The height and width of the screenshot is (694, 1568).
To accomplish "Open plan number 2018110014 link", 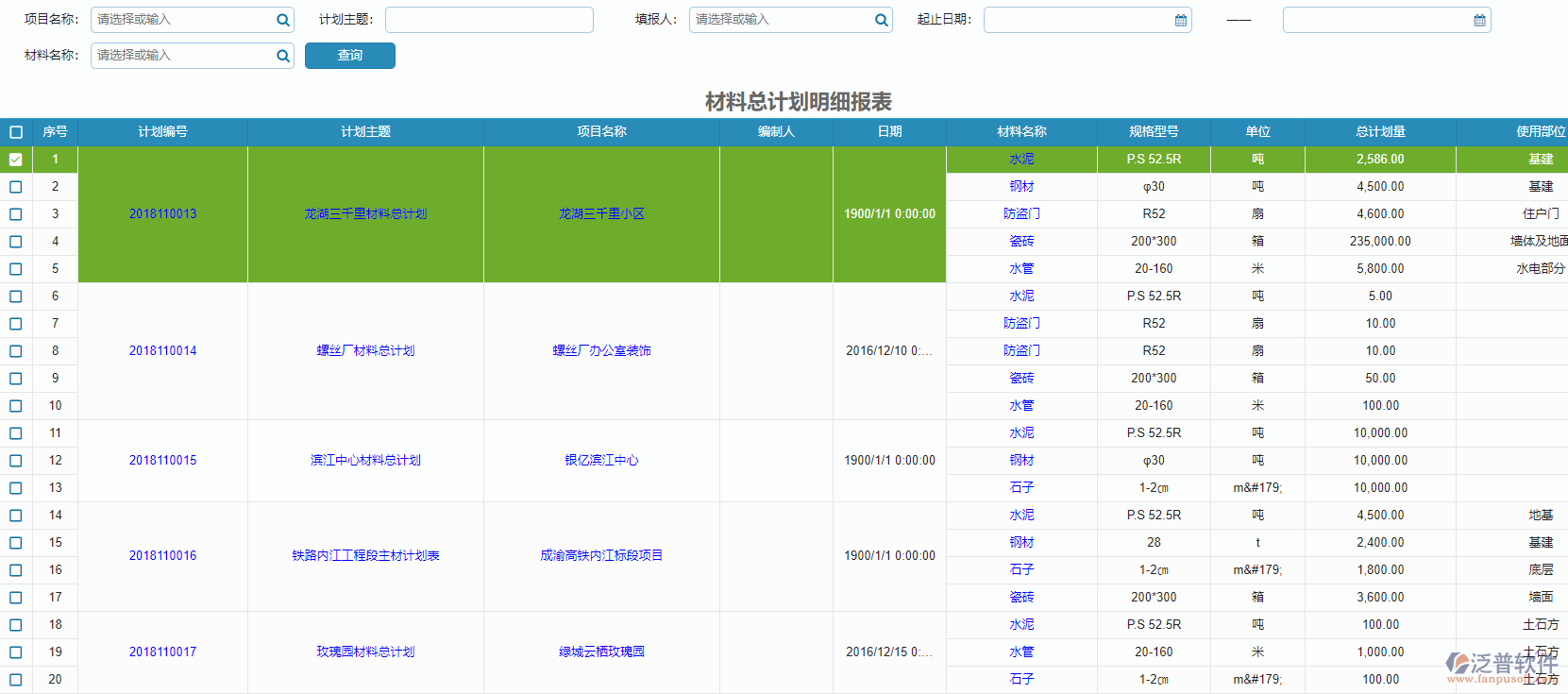I will click(x=163, y=351).
